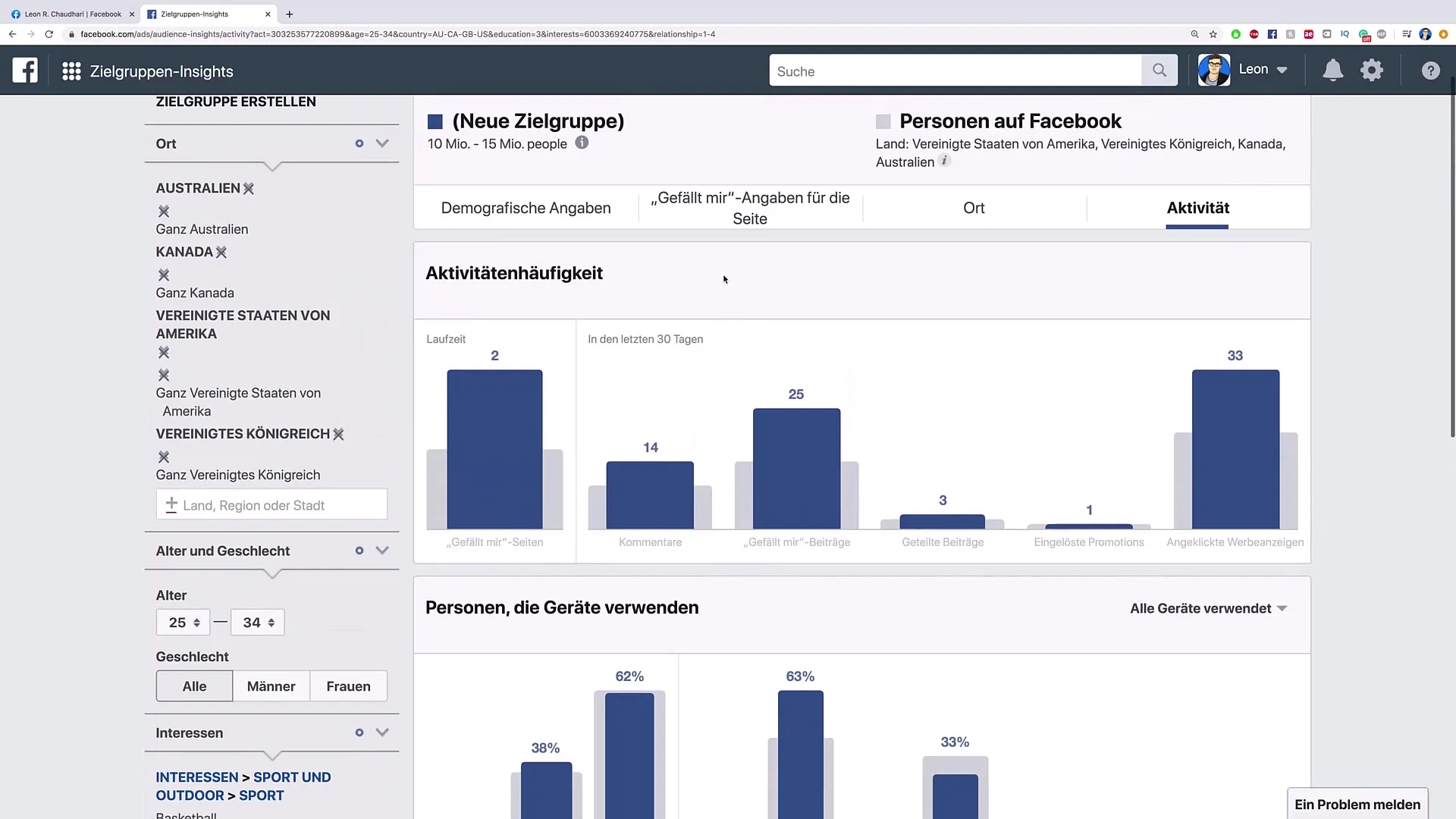Select the Aktivität tab
This screenshot has height=819, width=1456.
(x=1197, y=207)
